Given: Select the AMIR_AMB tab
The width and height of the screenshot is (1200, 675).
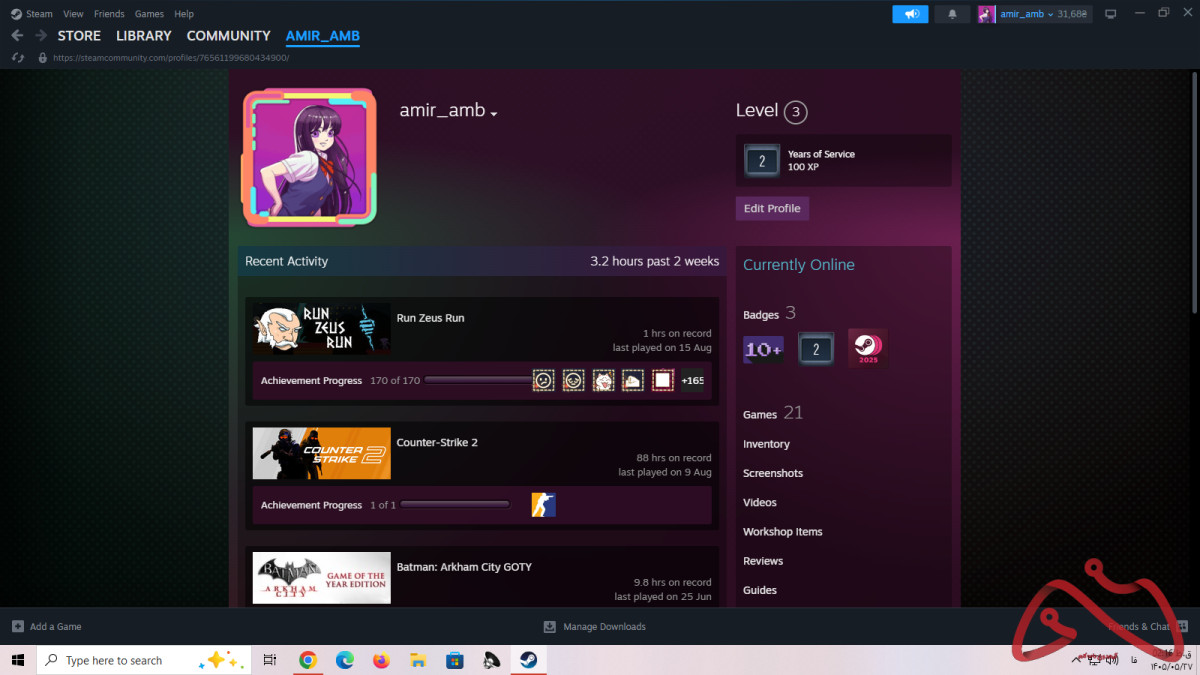Looking at the screenshot, I should [x=322, y=35].
